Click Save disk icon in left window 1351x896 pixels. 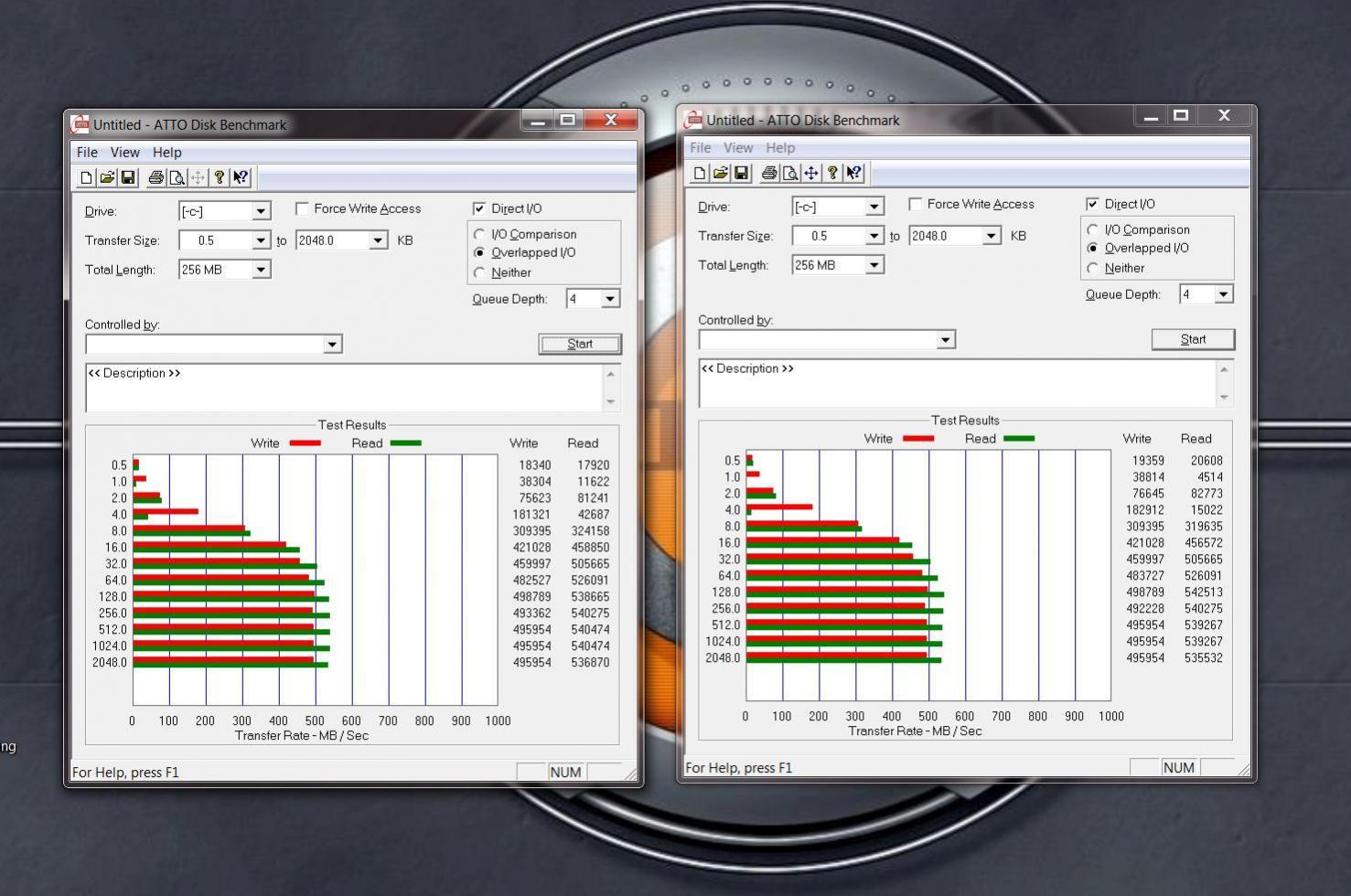(x=128, y=177)
